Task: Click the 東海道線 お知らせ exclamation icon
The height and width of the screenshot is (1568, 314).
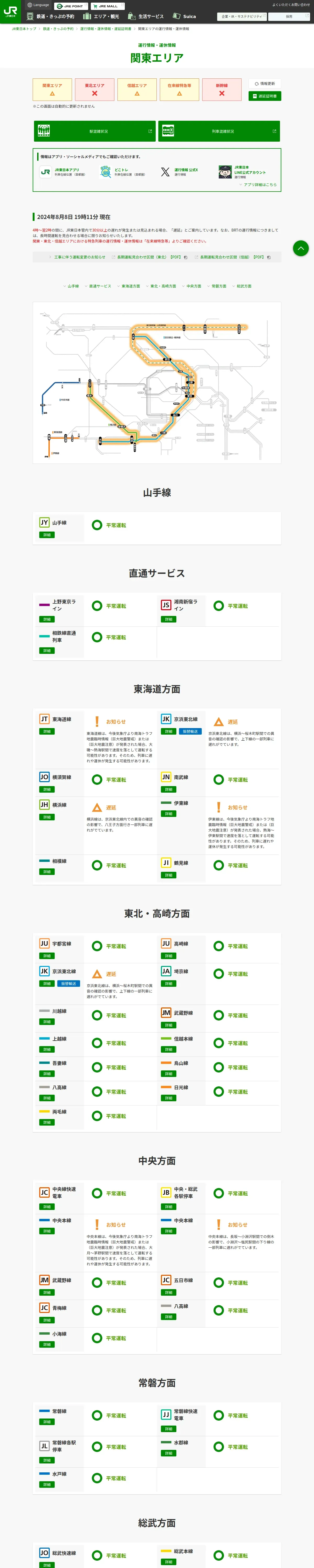Action: pyautogui.click(x=96, y=722)
